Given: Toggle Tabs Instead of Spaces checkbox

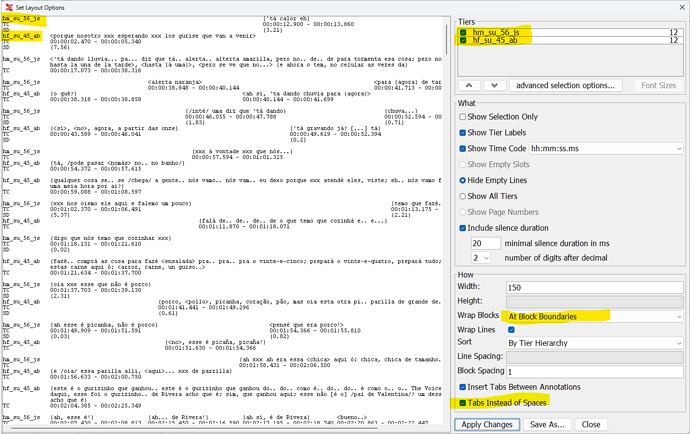Looking at the screenshot, I should tap(462, 403).
